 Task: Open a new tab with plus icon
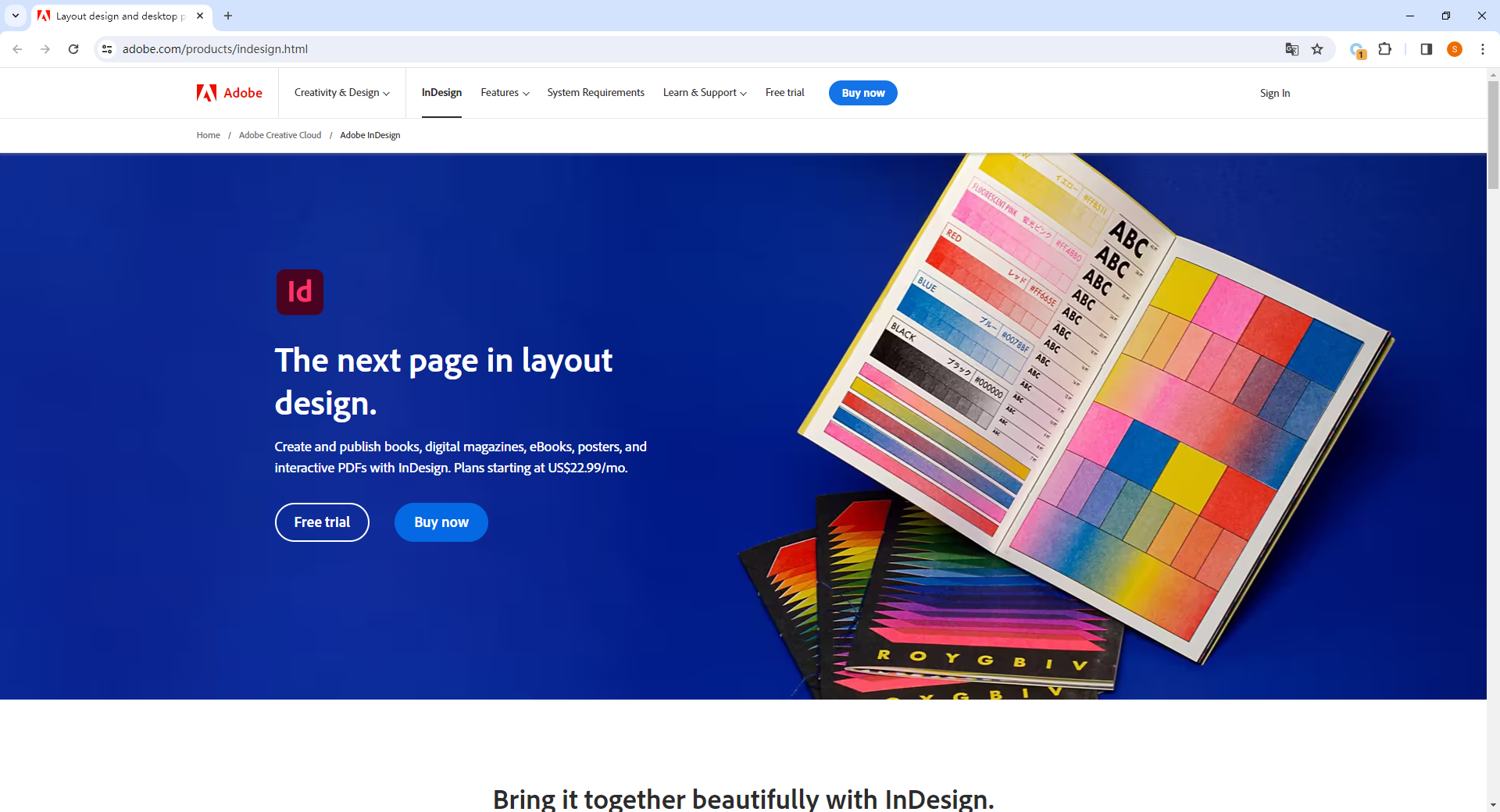point(228,16)
